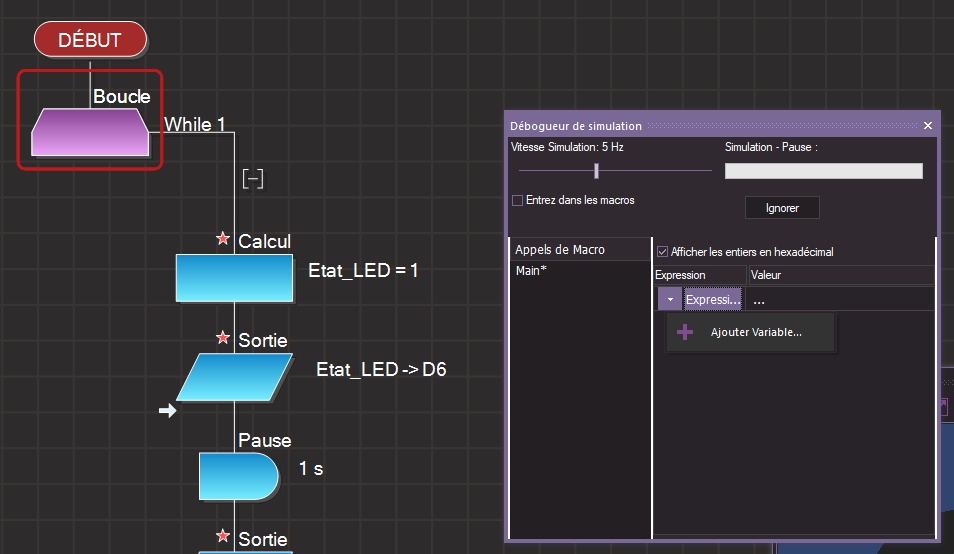Click the Etat_LED -> D6 text
This screenshot has width=954, height=554.
point(381,369)
